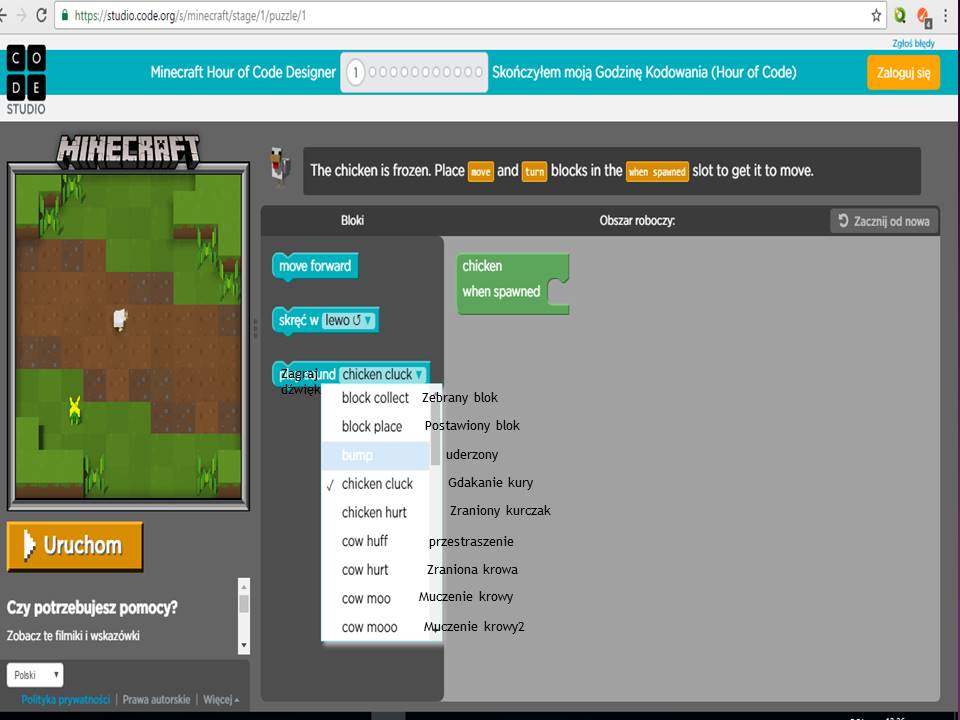The height and width of the screenshot is (720, 960).
Task: Click the move tag in instructions
Action: (481, 171)
